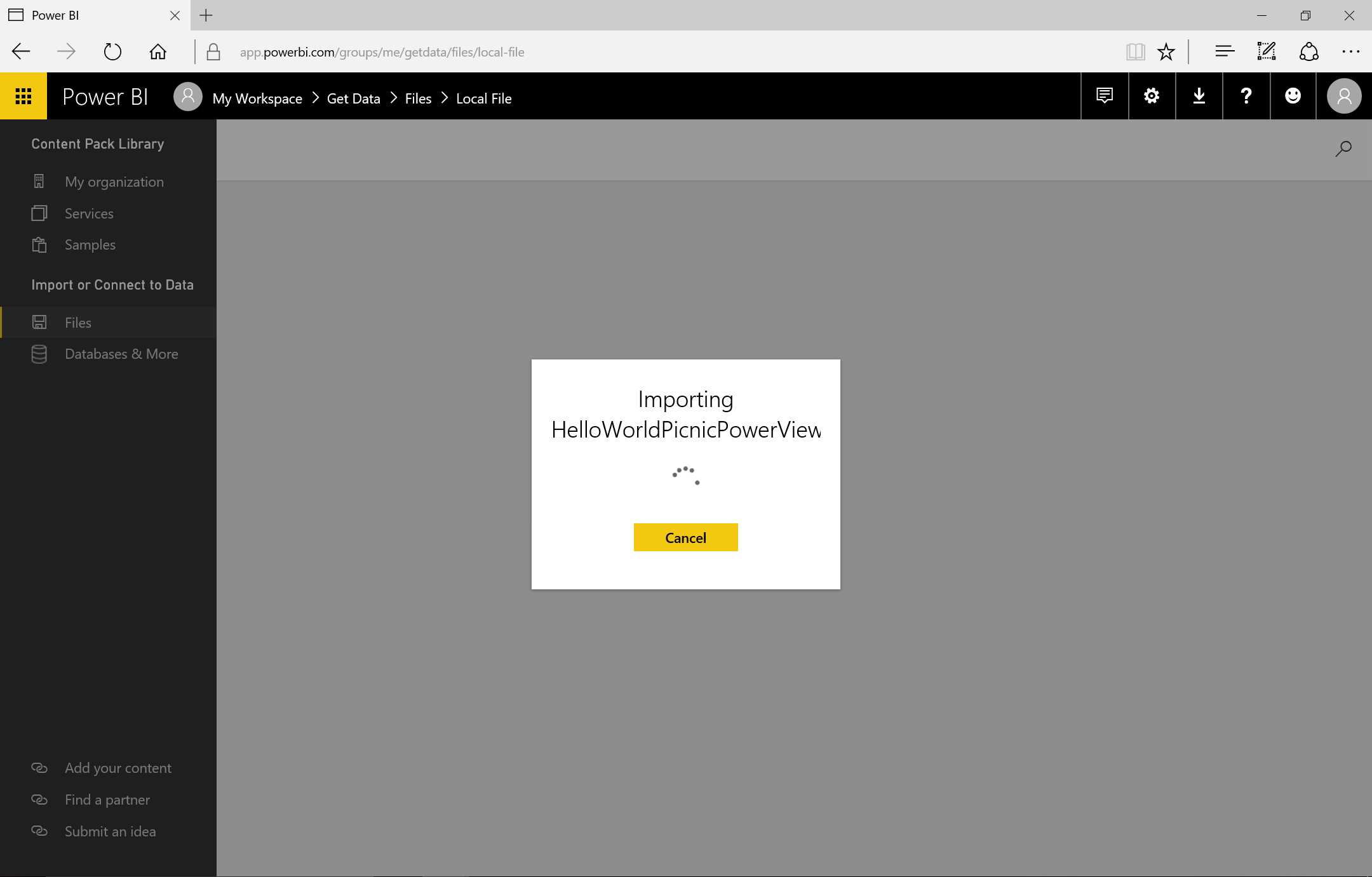Add the page to favorites with the star
Viewport: 1372px width, 877px height.
point(1166,51)
